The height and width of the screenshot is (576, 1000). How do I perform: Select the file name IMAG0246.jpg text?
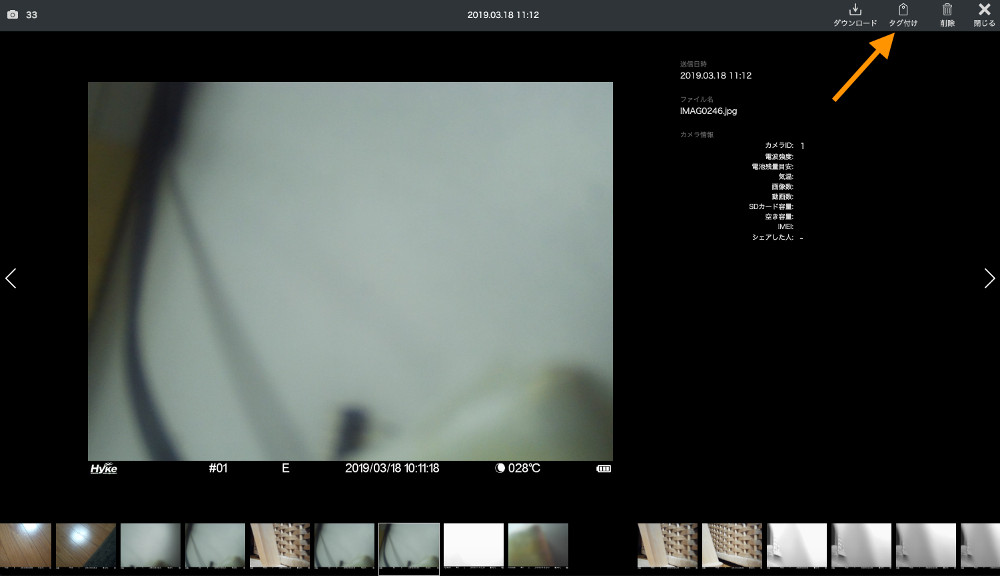click(x=708, y=111)
